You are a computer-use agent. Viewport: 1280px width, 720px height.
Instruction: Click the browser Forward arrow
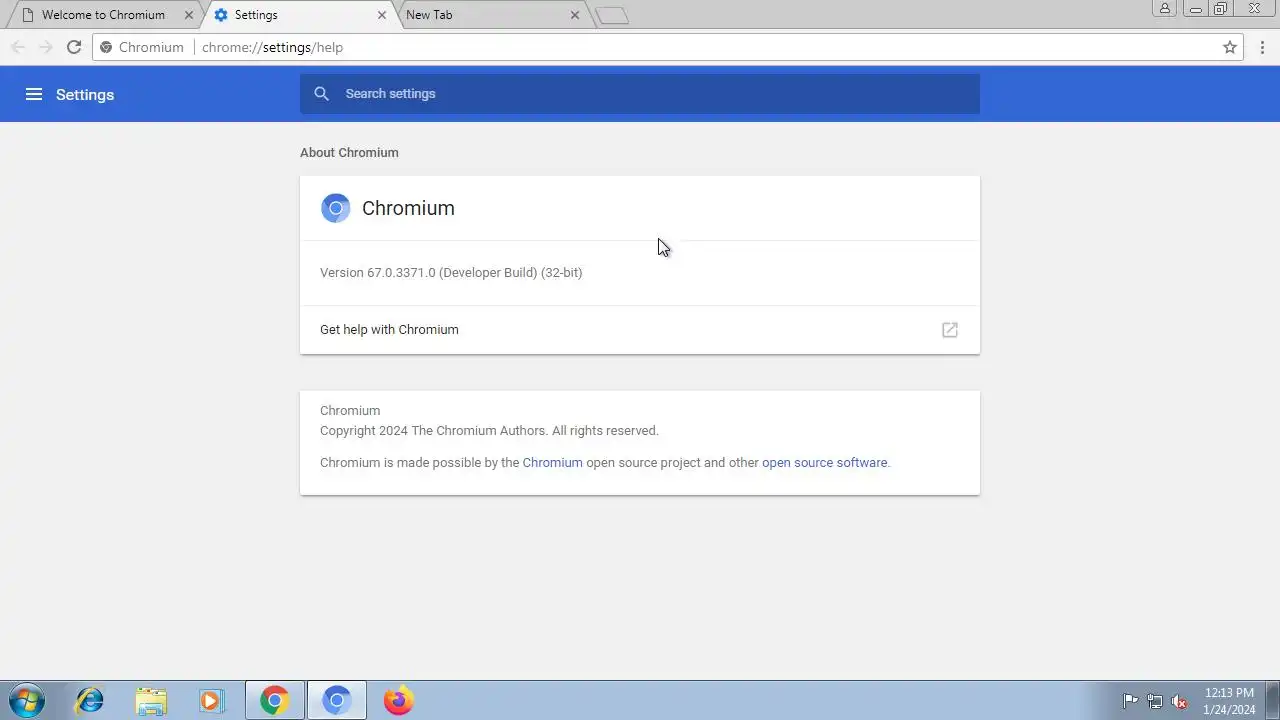point(46,47)
